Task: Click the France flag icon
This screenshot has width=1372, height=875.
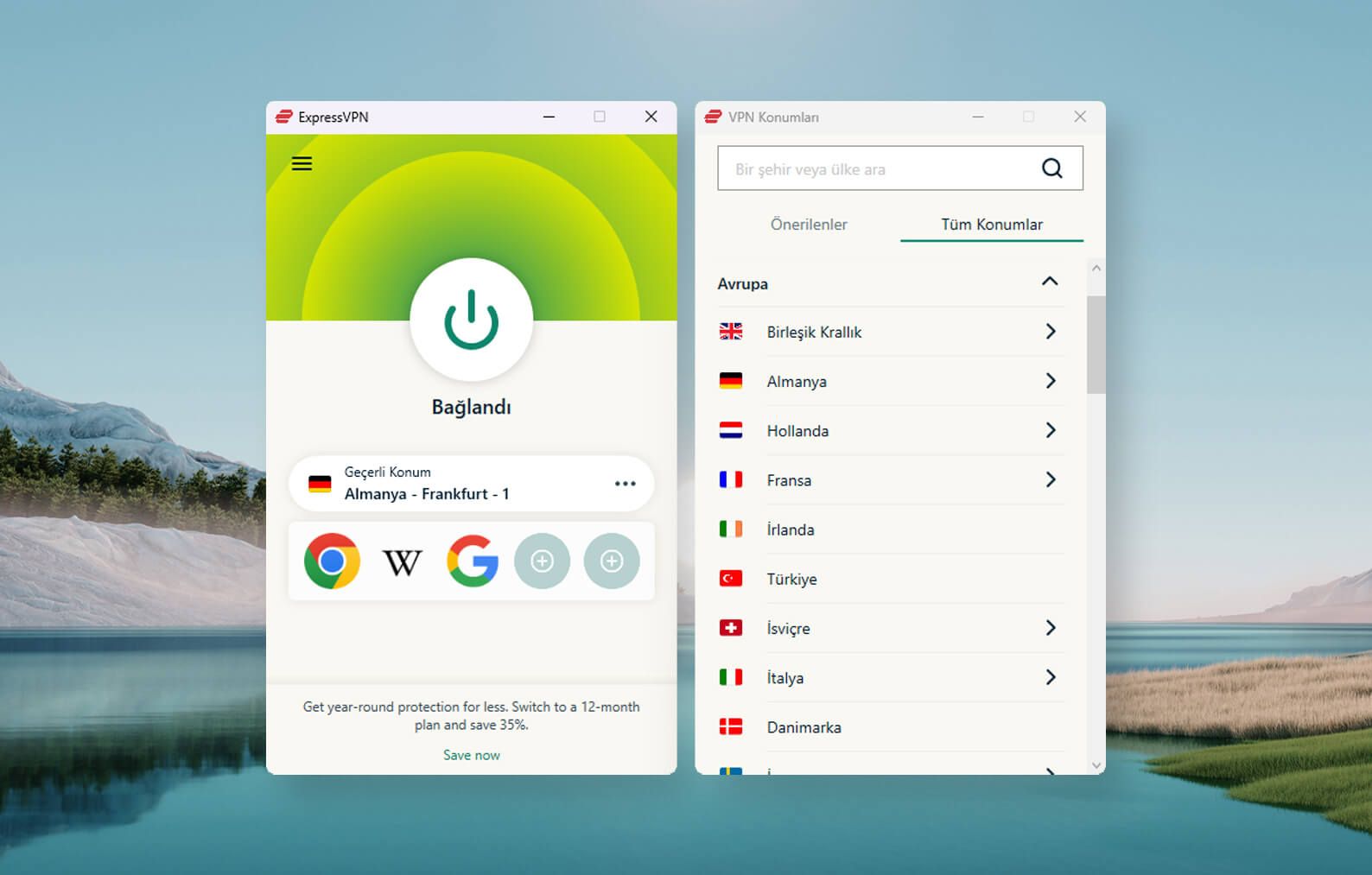Action: point(731,479)
